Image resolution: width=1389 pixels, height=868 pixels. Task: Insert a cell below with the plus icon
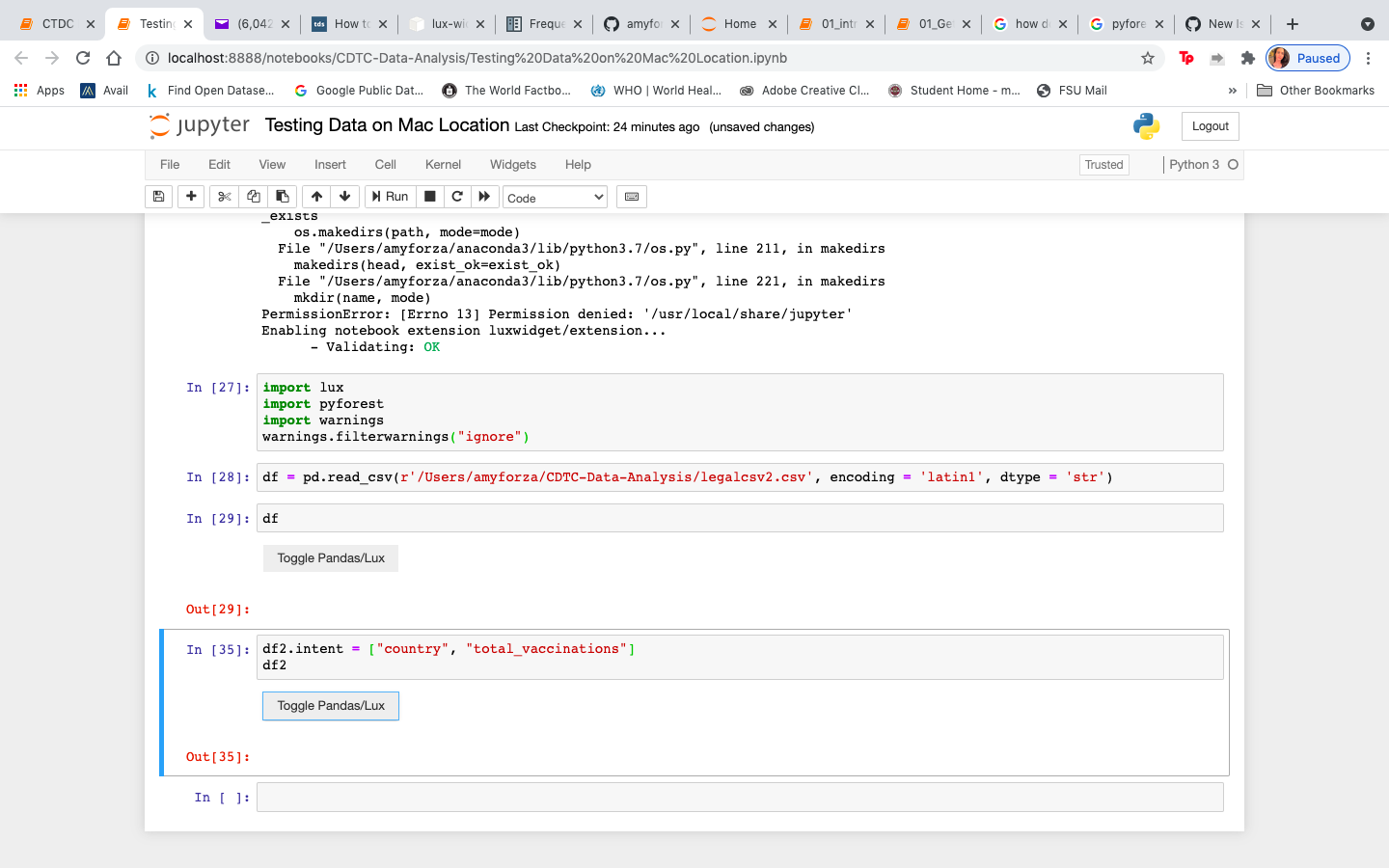pos(191,197)
